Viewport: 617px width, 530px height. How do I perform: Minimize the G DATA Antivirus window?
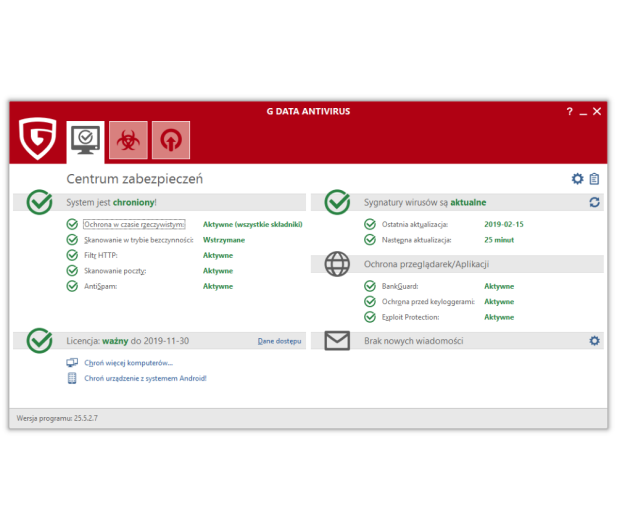tap(583, 112)
